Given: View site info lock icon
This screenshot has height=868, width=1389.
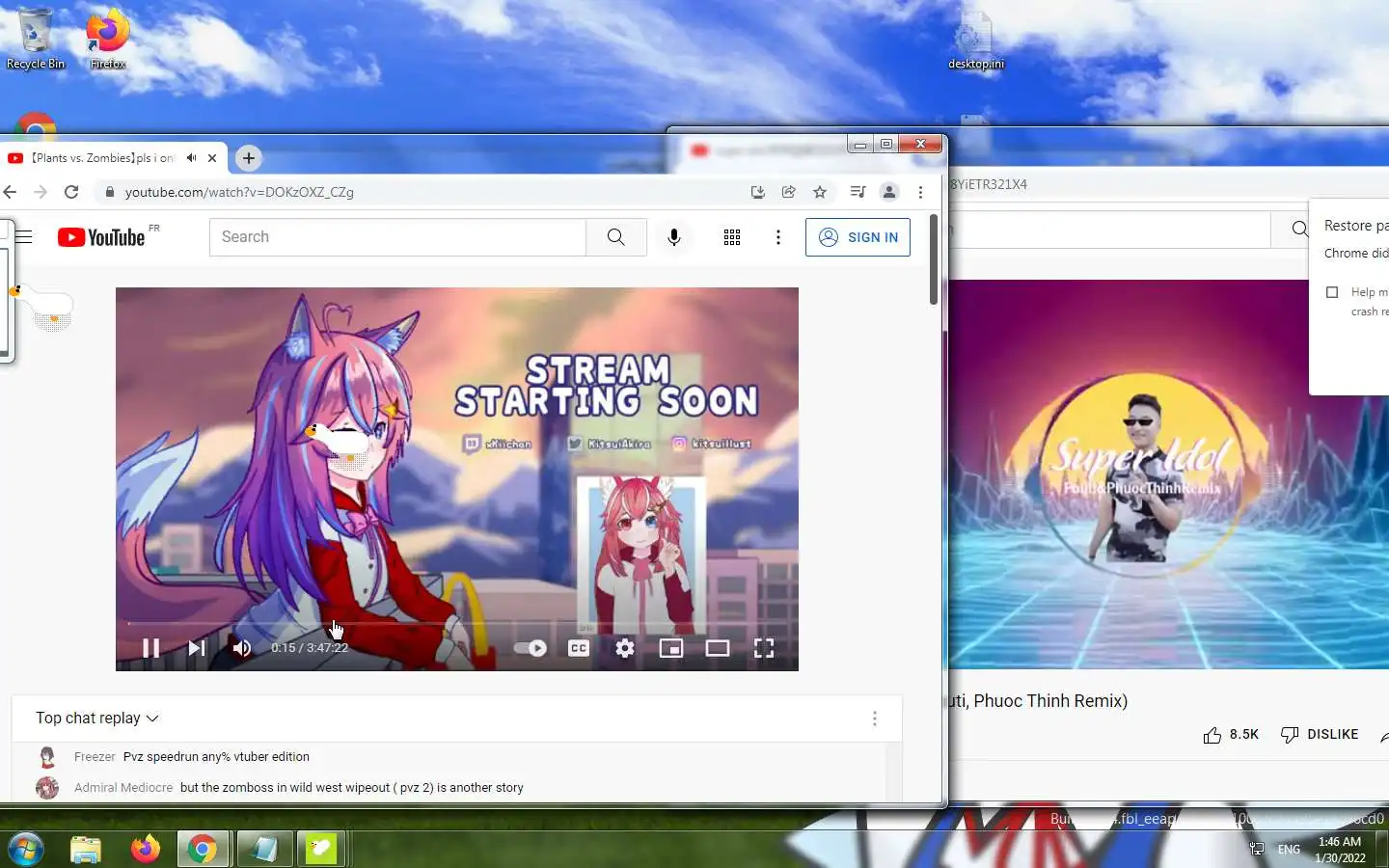Looking at the screenshot, I should point(110,192).
